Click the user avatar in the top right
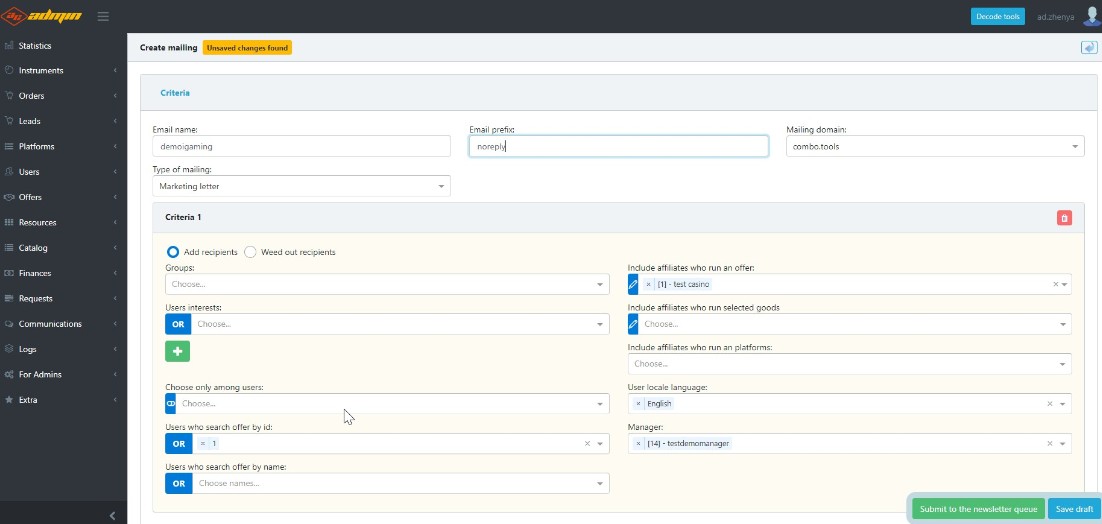 1091,16
